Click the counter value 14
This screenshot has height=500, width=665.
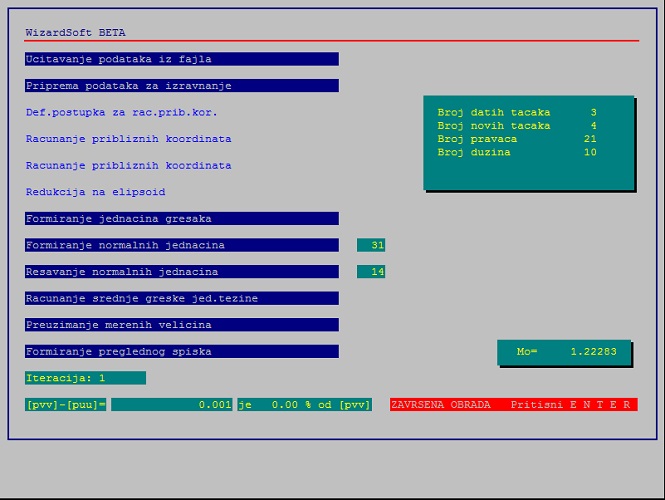(372, 272)
